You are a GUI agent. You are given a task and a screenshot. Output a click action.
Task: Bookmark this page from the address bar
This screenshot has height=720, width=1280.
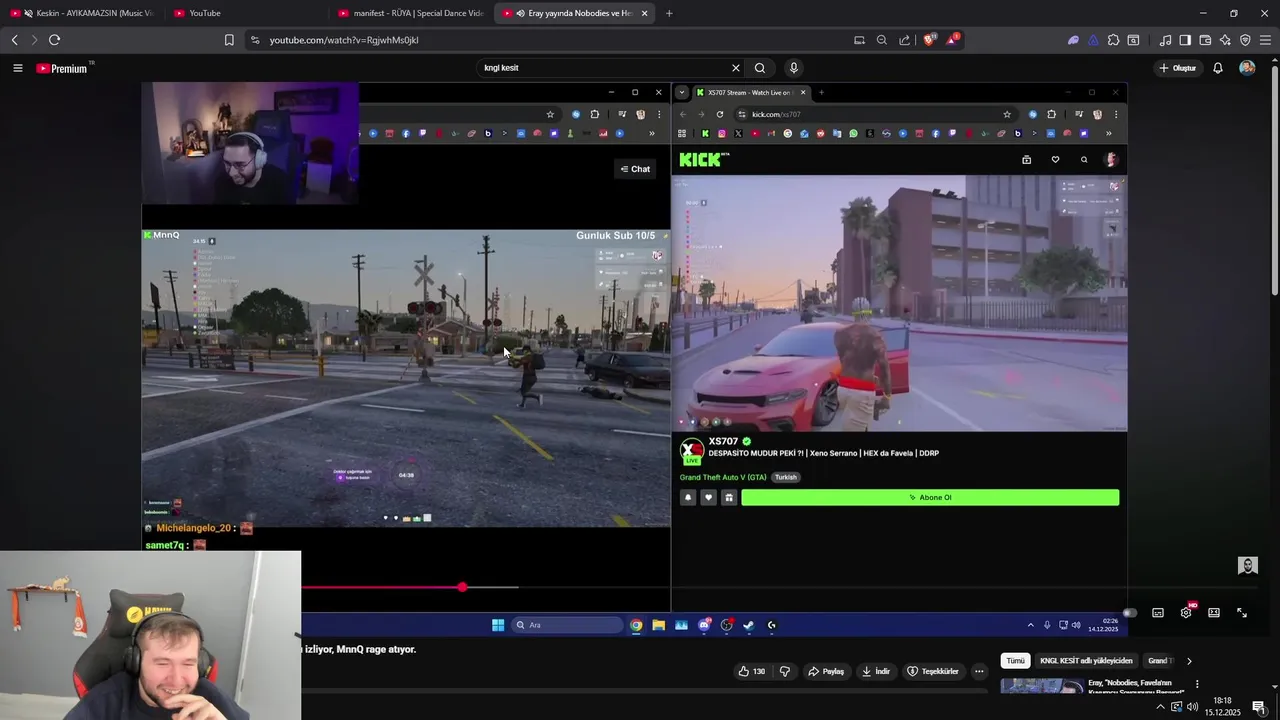click(x=229, y=40)
